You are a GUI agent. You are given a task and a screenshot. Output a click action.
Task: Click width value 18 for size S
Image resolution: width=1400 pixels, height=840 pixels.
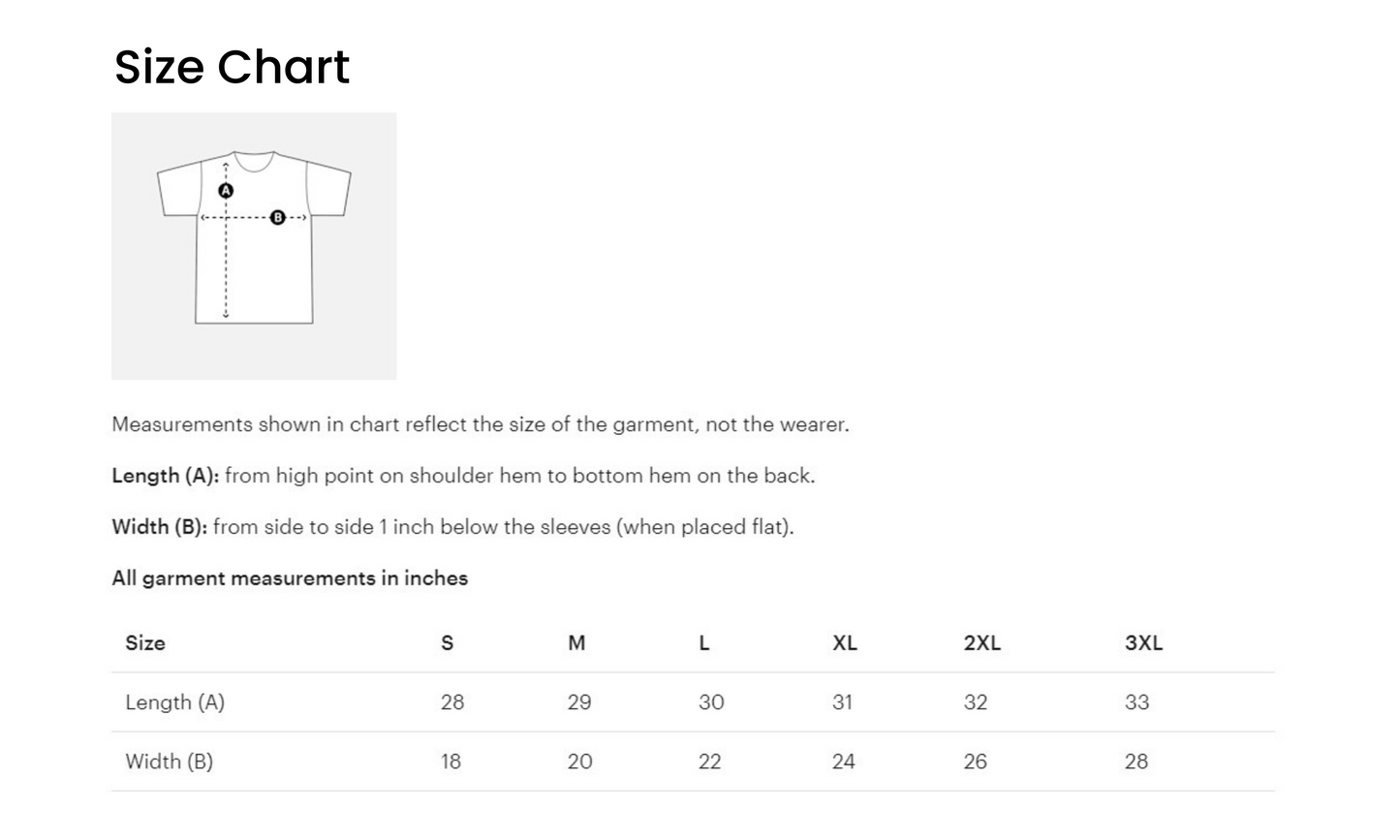tap(451, 762)
